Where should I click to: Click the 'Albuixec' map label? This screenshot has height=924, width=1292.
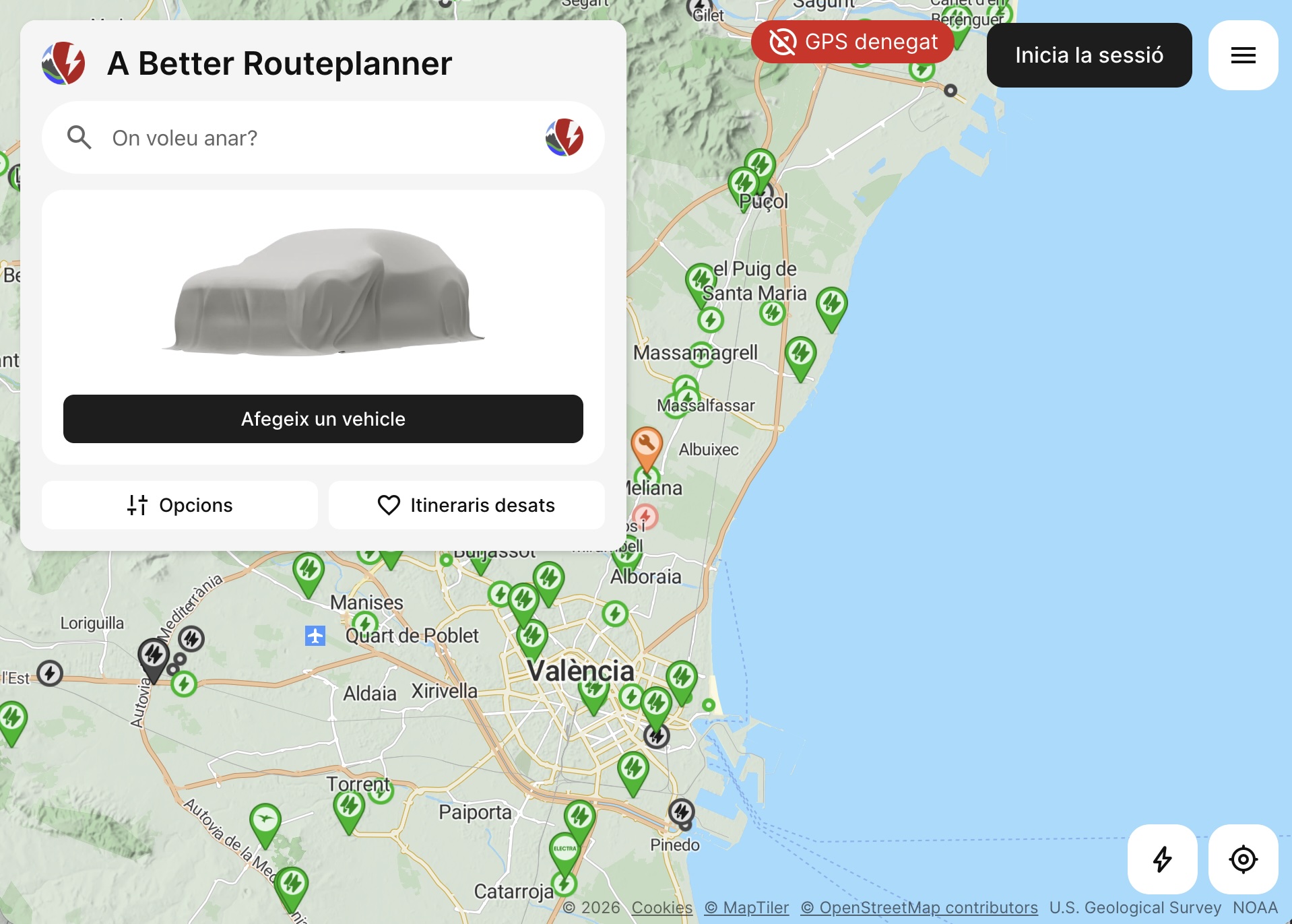(x=709, y=449)
